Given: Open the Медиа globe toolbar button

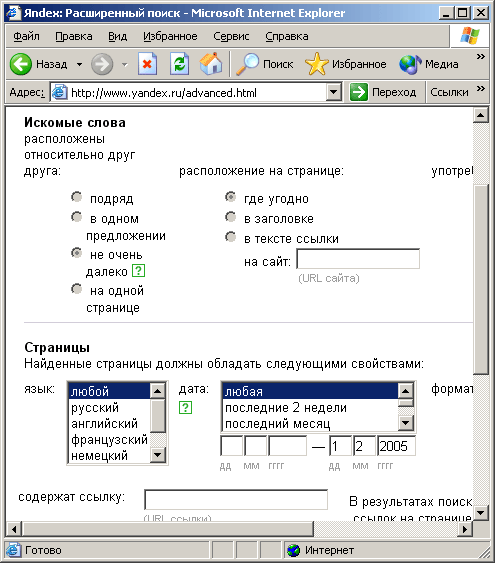Looking at the screenshot, I should pyautogui.click(x=429, y=64).
